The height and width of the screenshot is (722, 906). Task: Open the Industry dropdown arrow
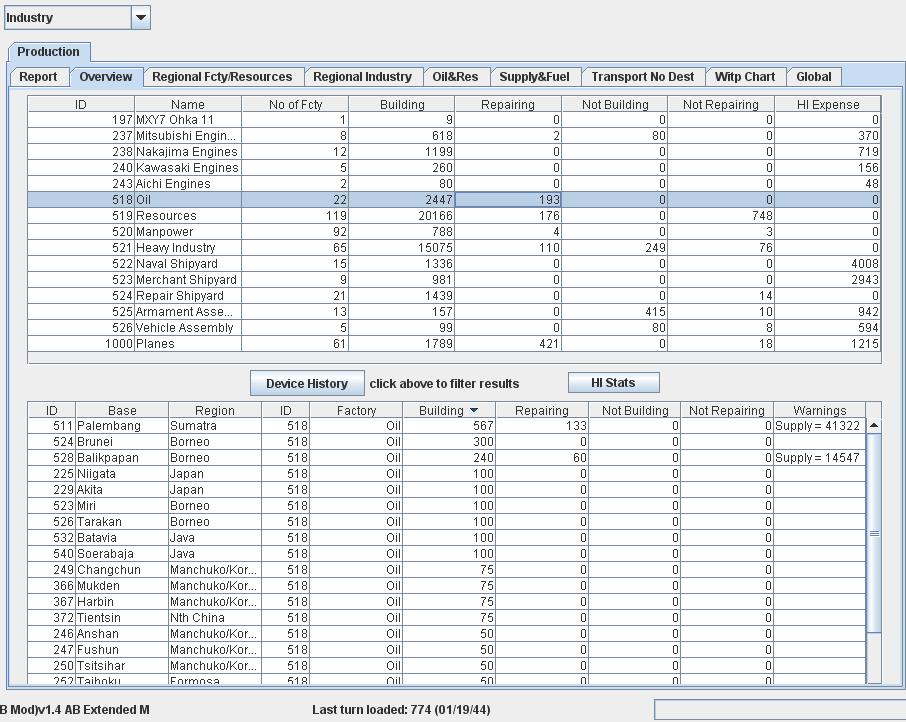tap(140, 18)
